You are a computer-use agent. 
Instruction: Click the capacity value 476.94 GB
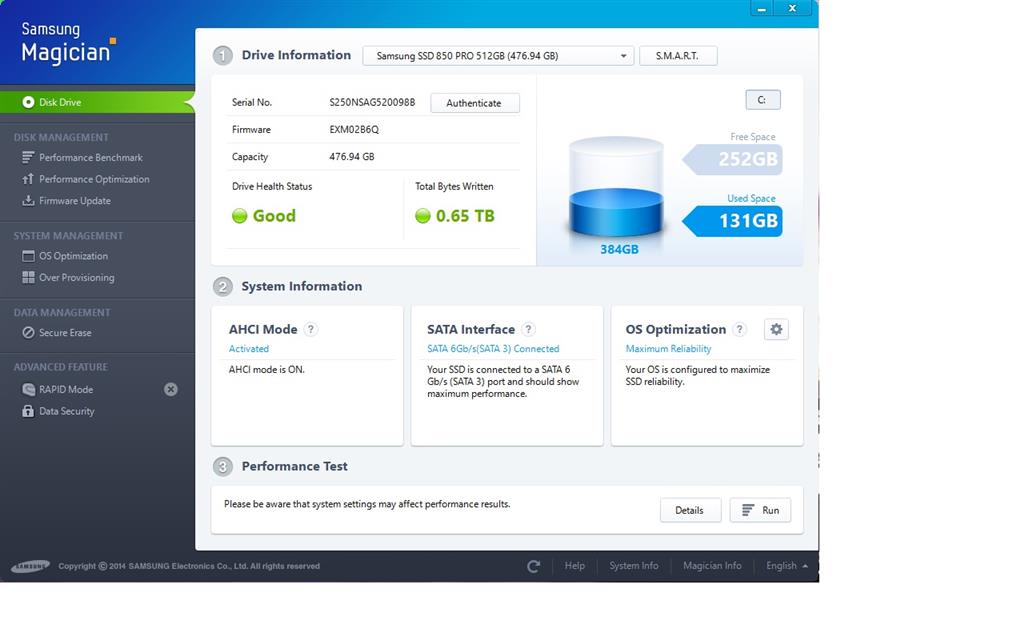pyautogui.click(x=352, y=157)
